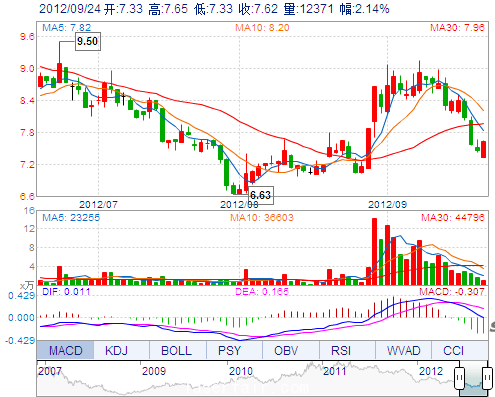This screenshot has height=397, width=495.
Task: Click the 6.63 low price label
Action: point(261,195)
